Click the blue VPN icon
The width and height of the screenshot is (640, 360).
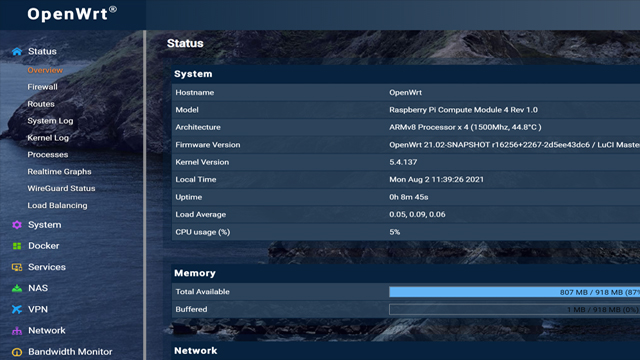point(17,309)
